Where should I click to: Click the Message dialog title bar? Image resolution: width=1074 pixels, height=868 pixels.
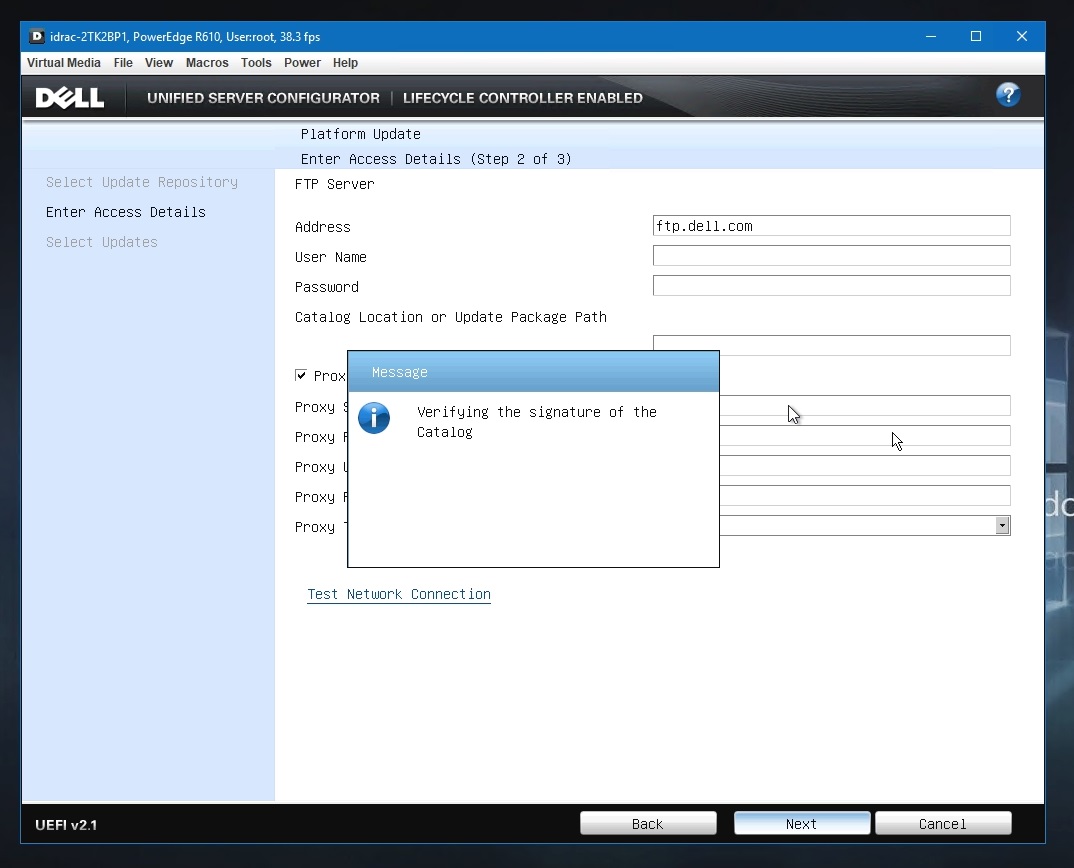point(533,372)
